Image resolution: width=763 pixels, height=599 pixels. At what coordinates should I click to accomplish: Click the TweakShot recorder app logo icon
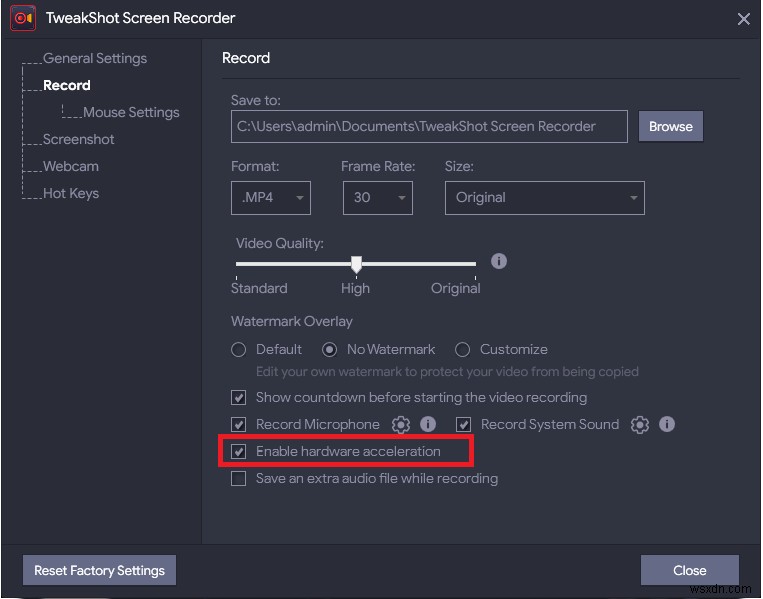tap(23, 18)
